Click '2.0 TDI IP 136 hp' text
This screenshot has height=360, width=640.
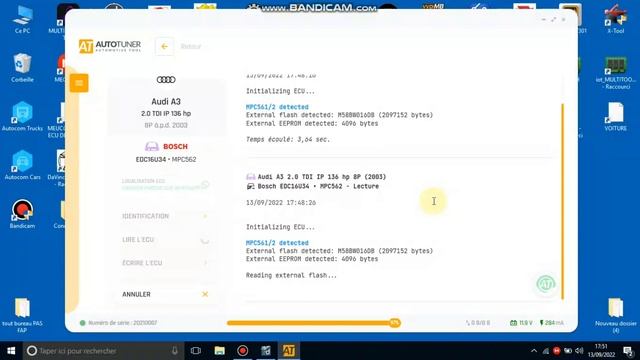(x=166, y=113)
